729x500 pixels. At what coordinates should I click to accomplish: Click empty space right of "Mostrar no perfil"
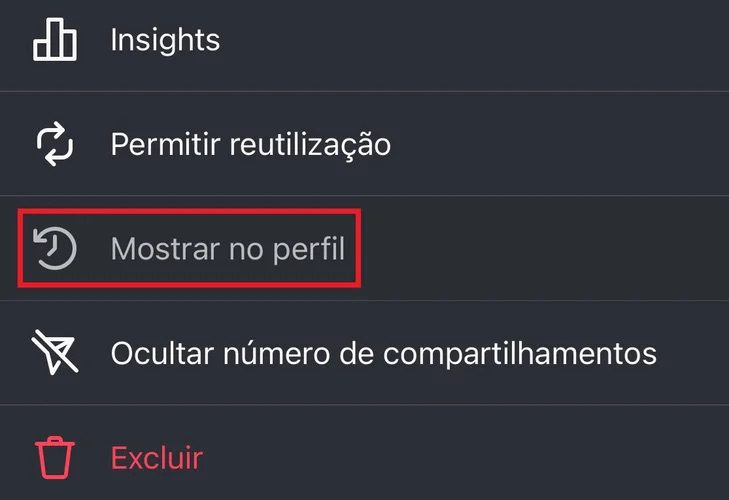[x=540, y=248]
